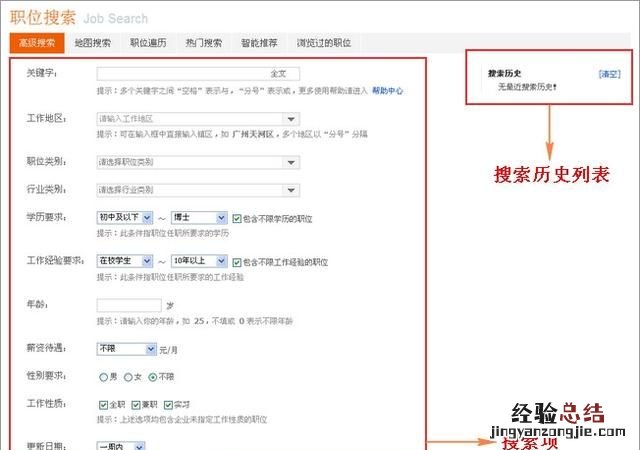Uncheck 包含不限学历的职位 checkbox
The height and width of the screenshot is (450, 640).
point(236,218)
